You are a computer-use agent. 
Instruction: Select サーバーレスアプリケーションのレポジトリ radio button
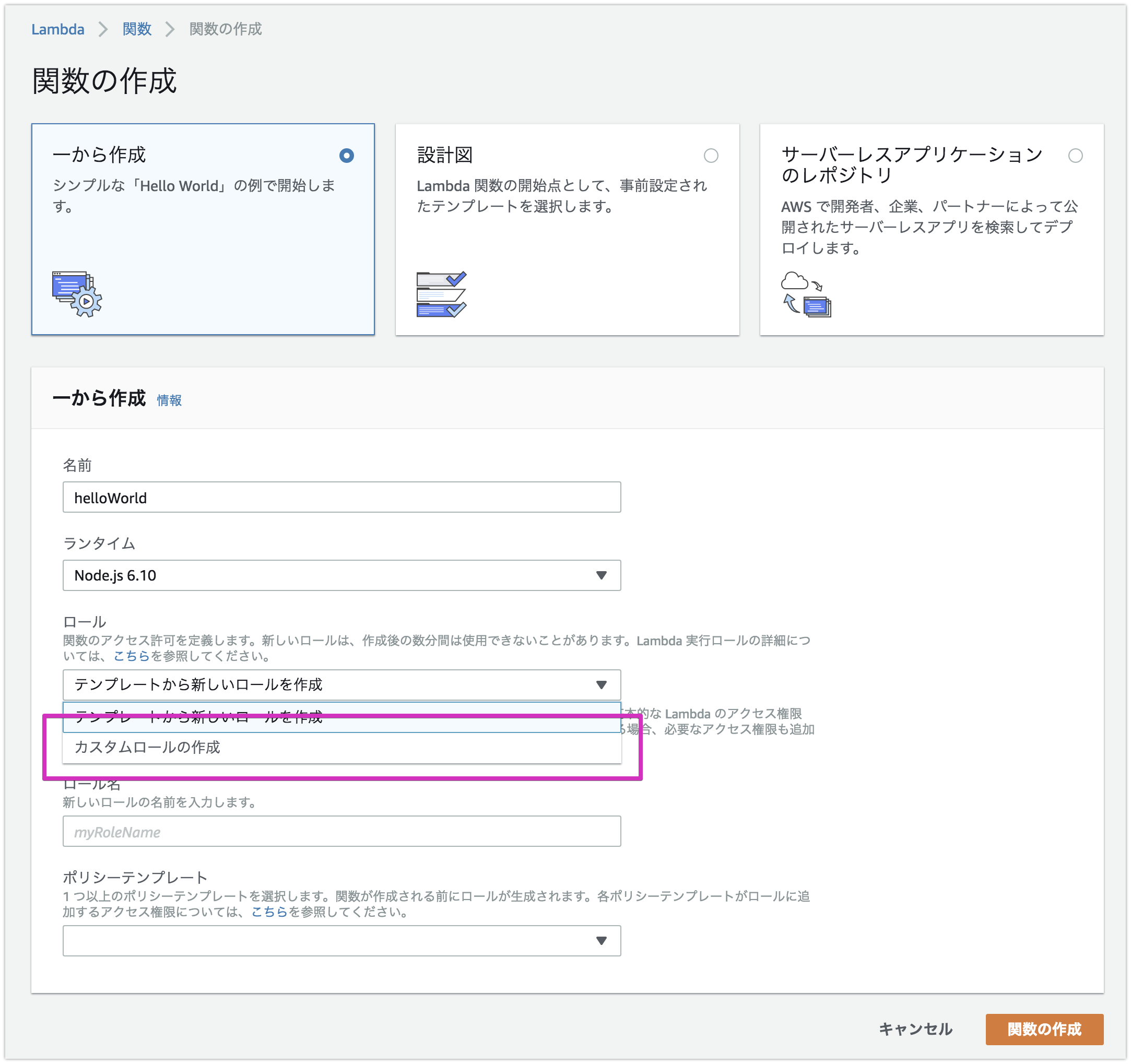1075,155
